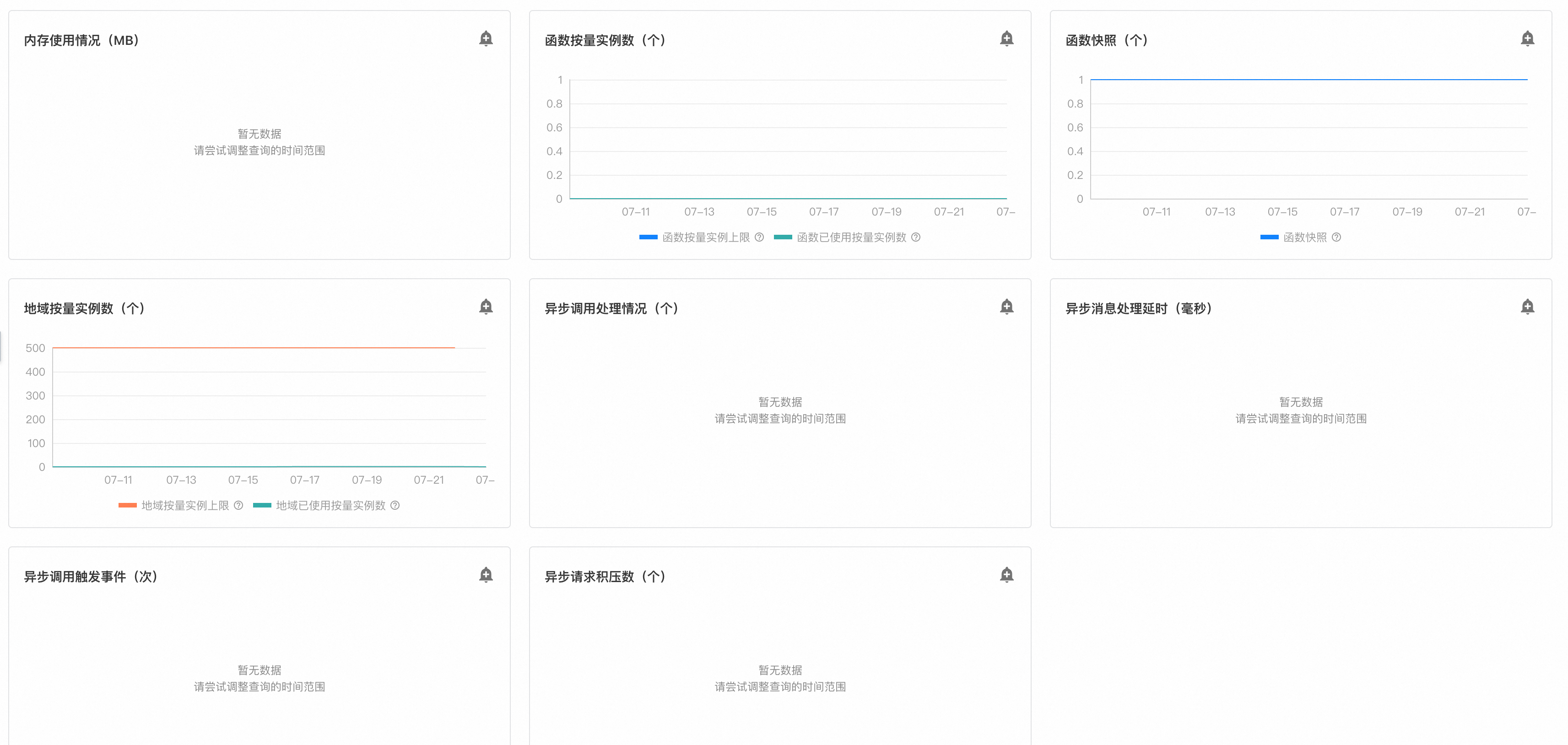Viewport: 1568px width, 745px height.
Task: Click teal swatch of 地域已使用按量实例数 legend
Action: coord(262,505)
